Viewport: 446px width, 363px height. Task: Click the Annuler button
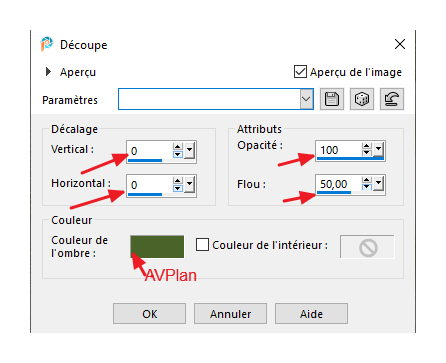[x=230, y=314]
